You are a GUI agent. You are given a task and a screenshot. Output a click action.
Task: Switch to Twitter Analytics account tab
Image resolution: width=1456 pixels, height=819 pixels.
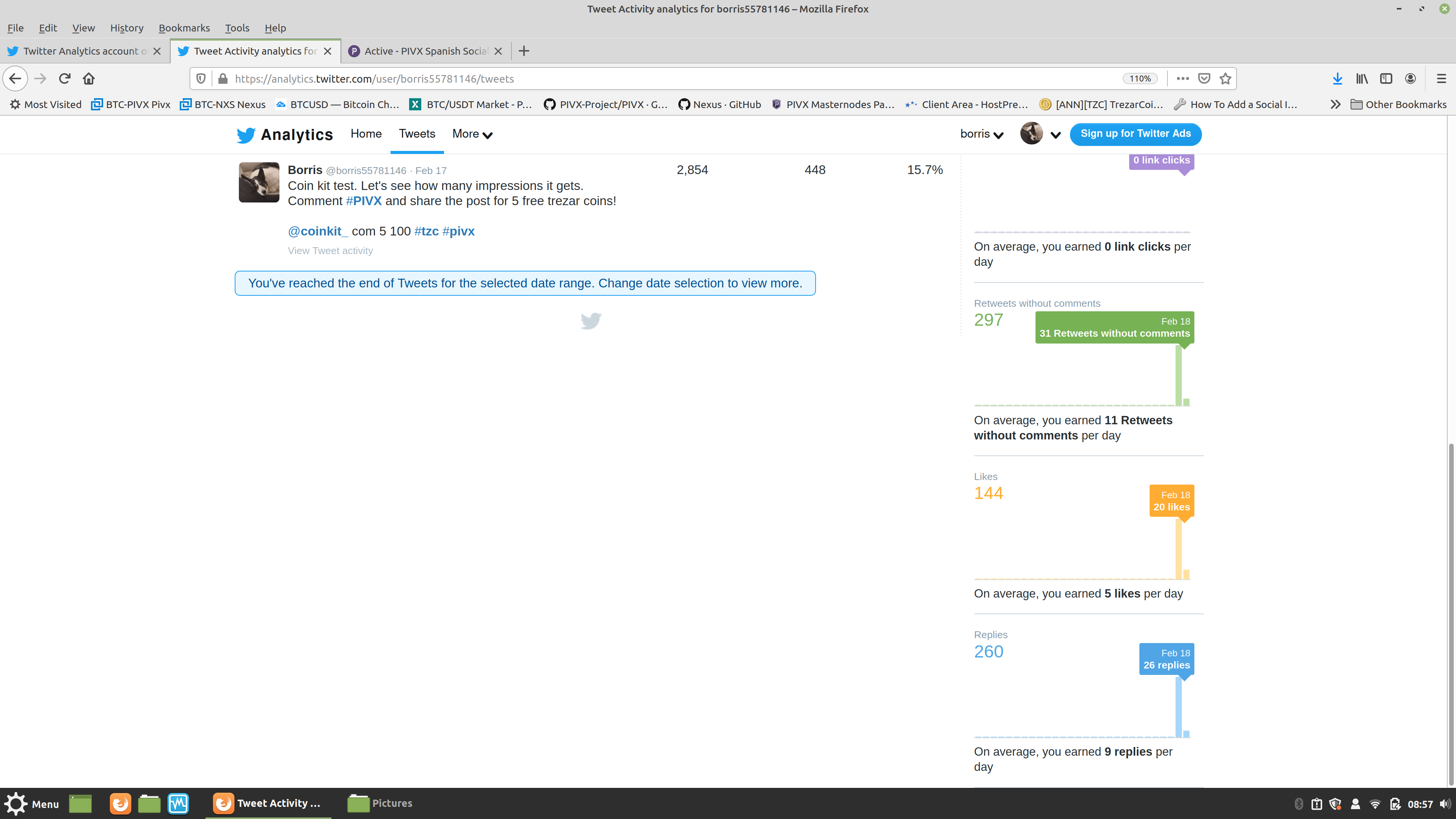pyautogui.click(x=85, y=51)
